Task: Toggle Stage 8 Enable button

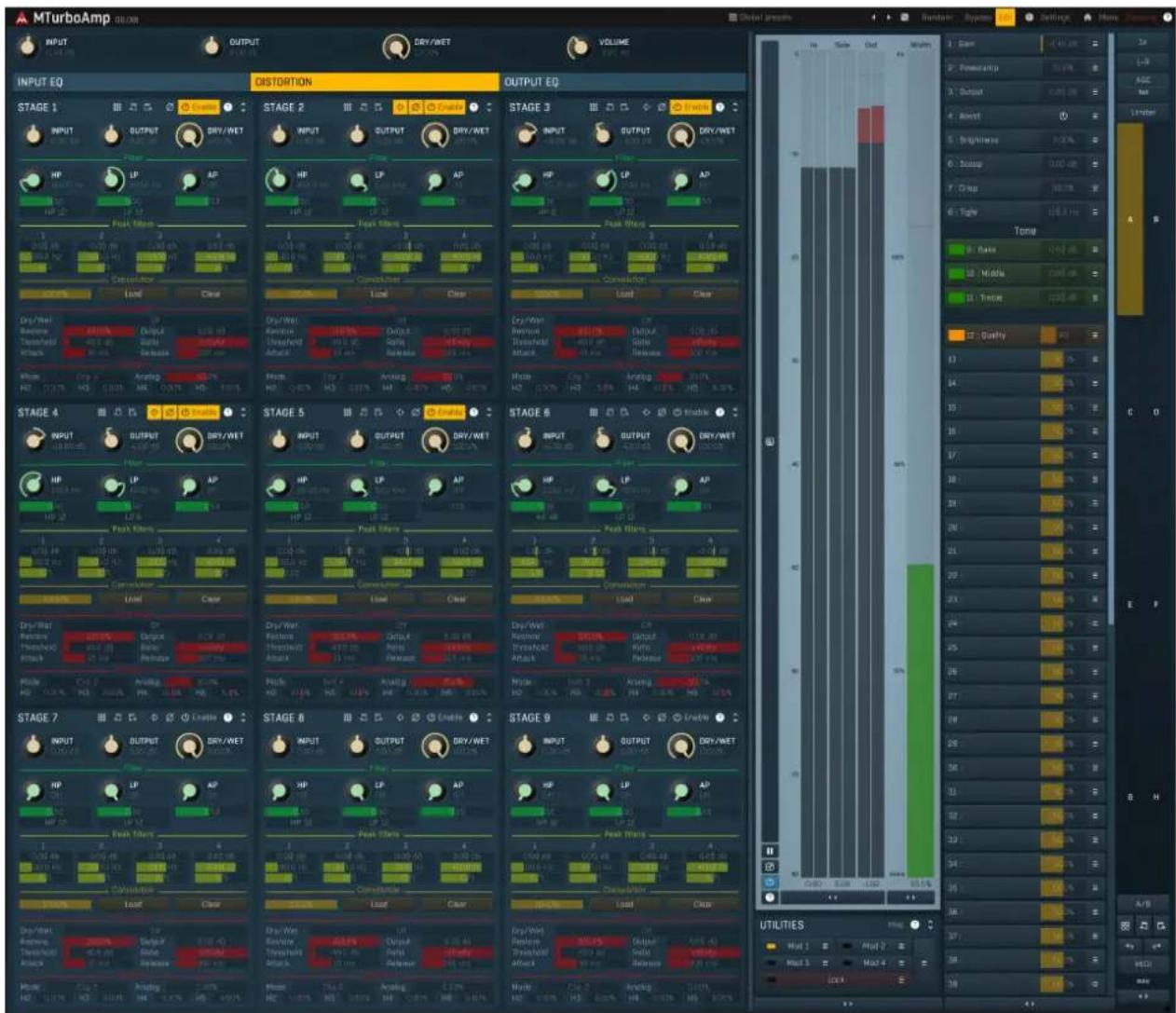Action: tap(444, 718)
